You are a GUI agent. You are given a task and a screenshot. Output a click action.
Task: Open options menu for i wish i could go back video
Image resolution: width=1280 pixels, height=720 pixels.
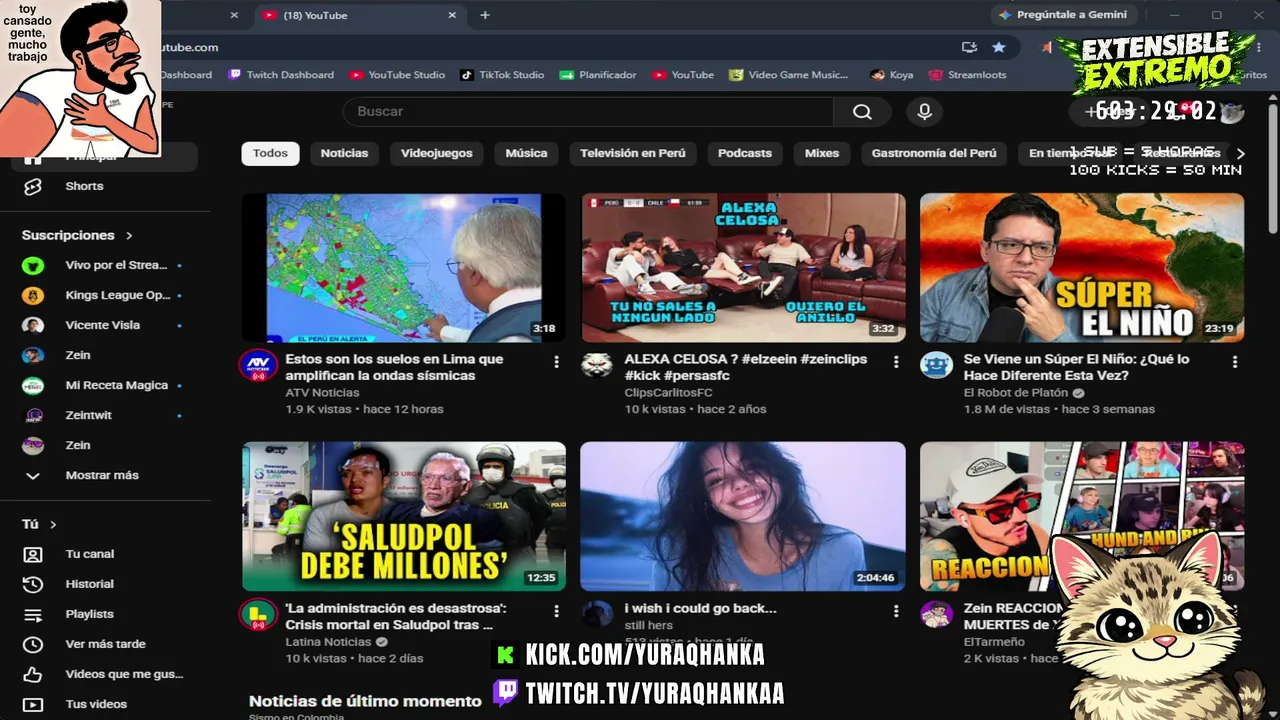point(896,611)
